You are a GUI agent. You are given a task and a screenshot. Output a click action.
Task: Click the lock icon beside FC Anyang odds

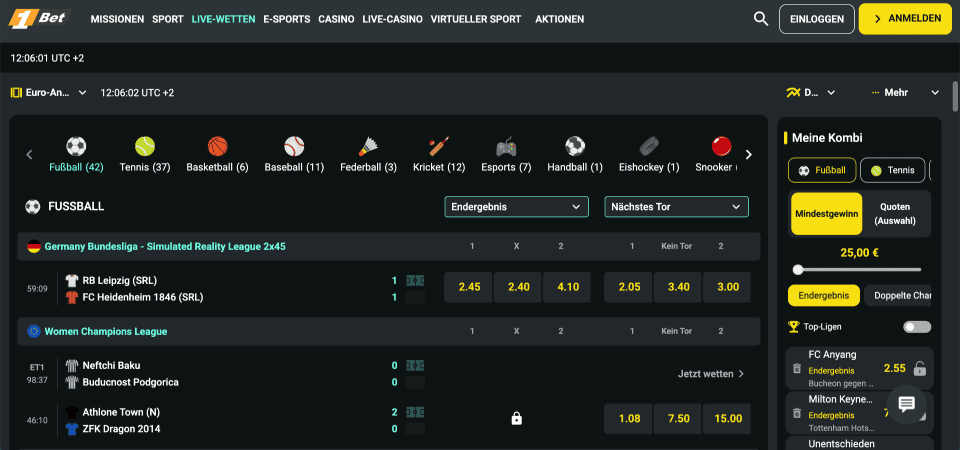pyautogui.click(x=919, y=369)
